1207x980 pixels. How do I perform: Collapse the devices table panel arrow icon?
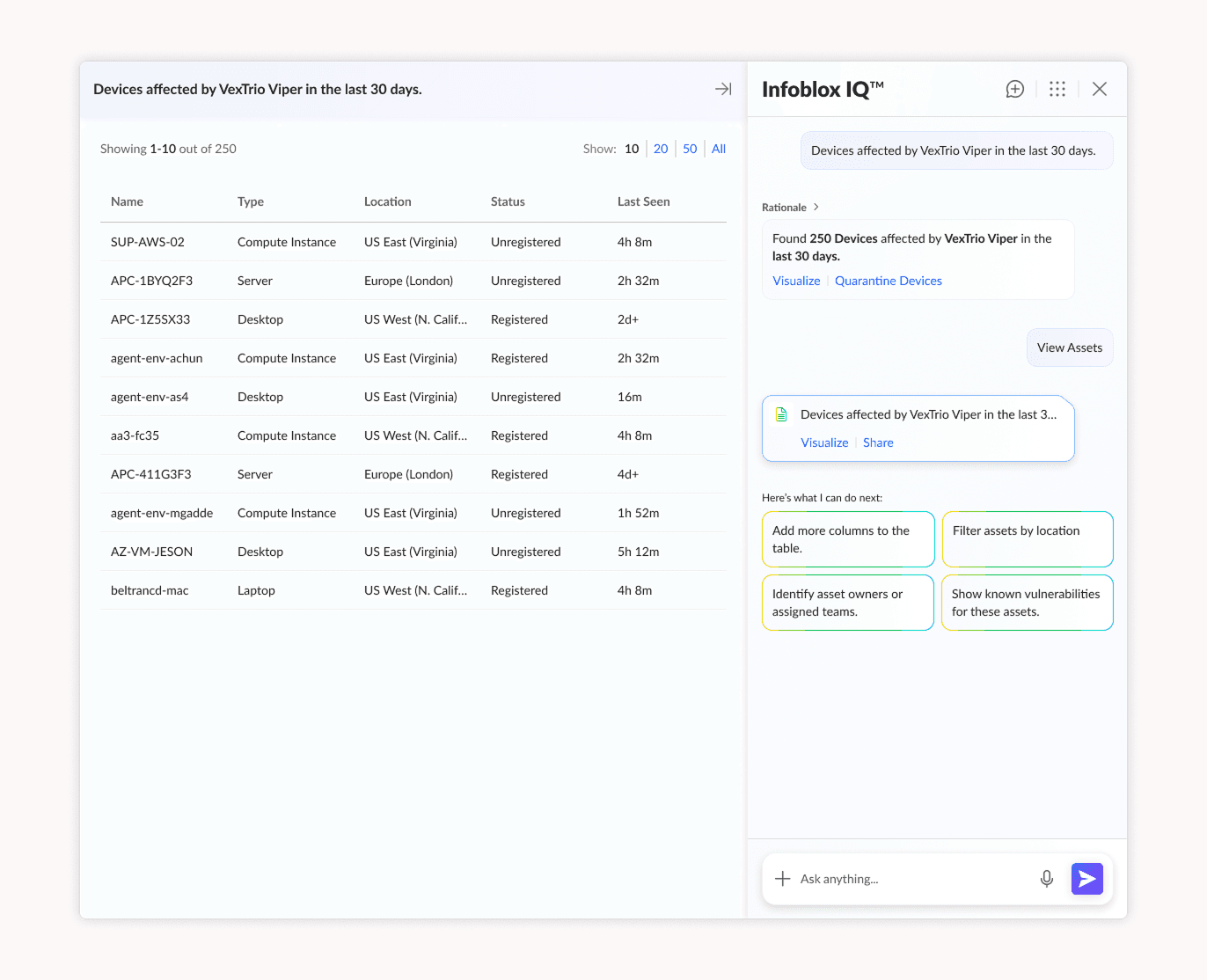pyautogui.click(x=723, y=89)
